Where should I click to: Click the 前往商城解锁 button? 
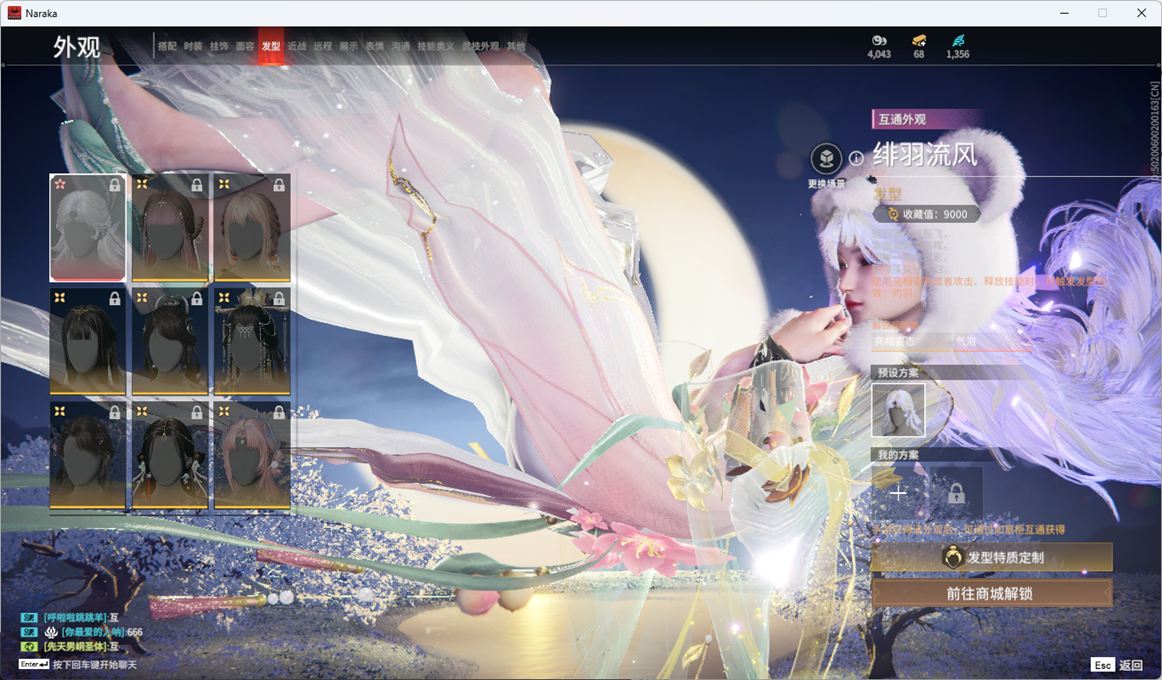[991, 593]
